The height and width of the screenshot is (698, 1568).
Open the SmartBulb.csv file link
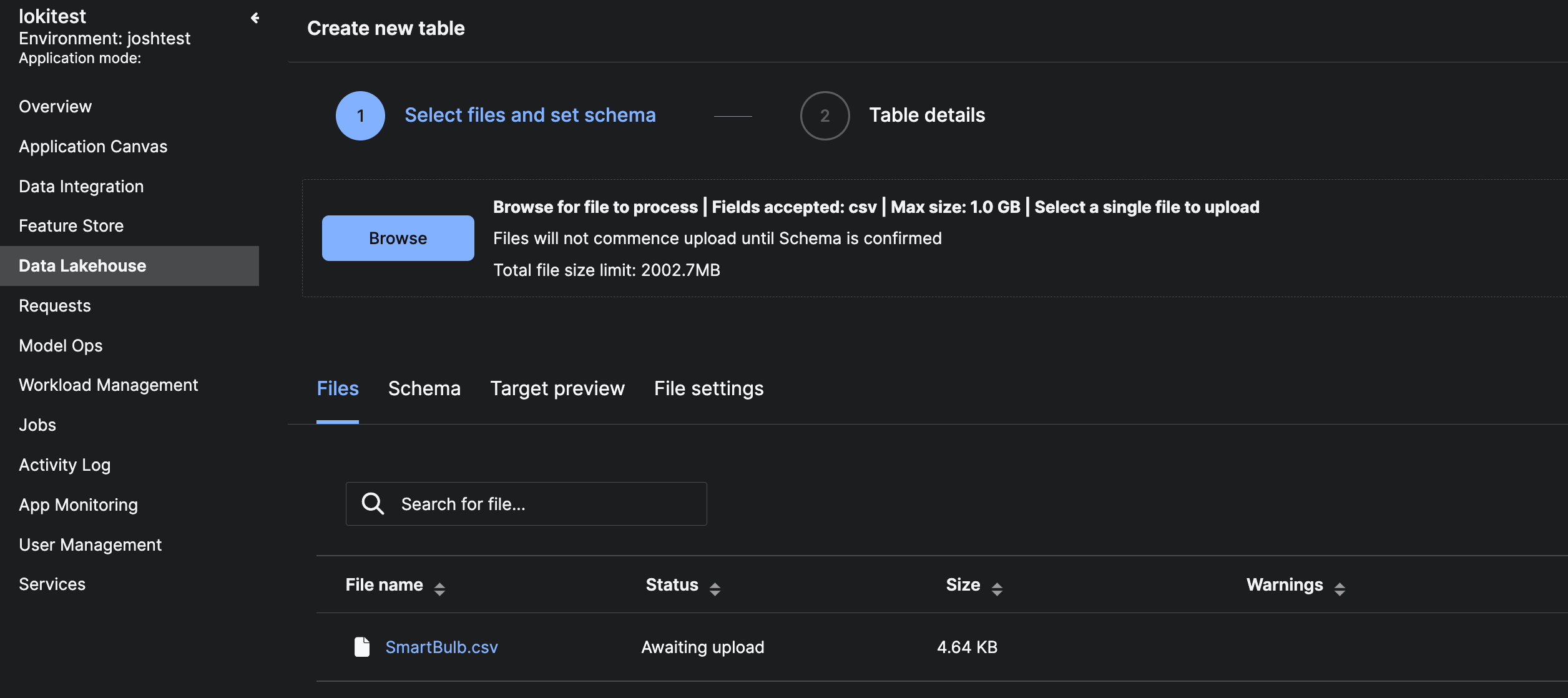(x=441, y=647)
